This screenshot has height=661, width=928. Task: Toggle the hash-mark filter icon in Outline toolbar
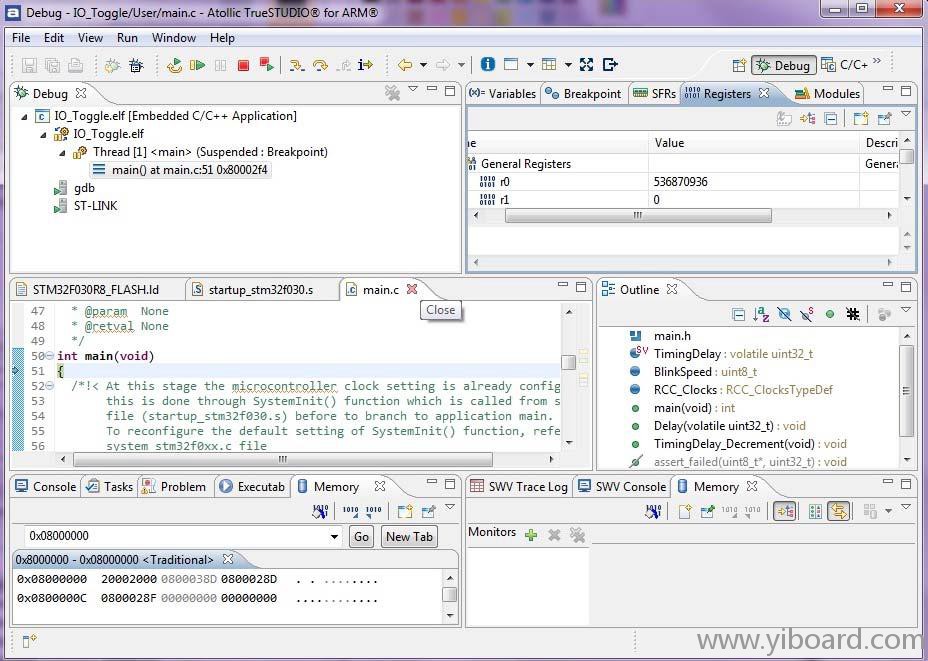[853, 314]
